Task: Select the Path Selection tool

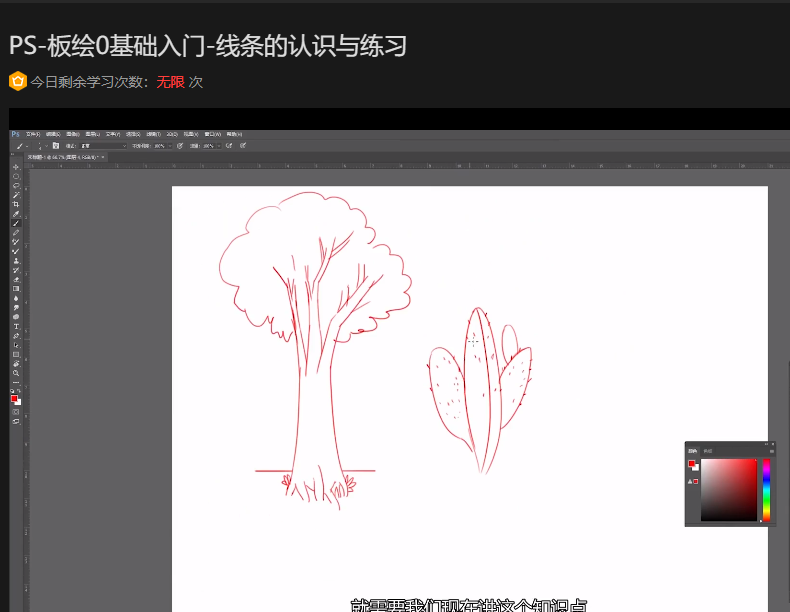Action: point(16,345)
